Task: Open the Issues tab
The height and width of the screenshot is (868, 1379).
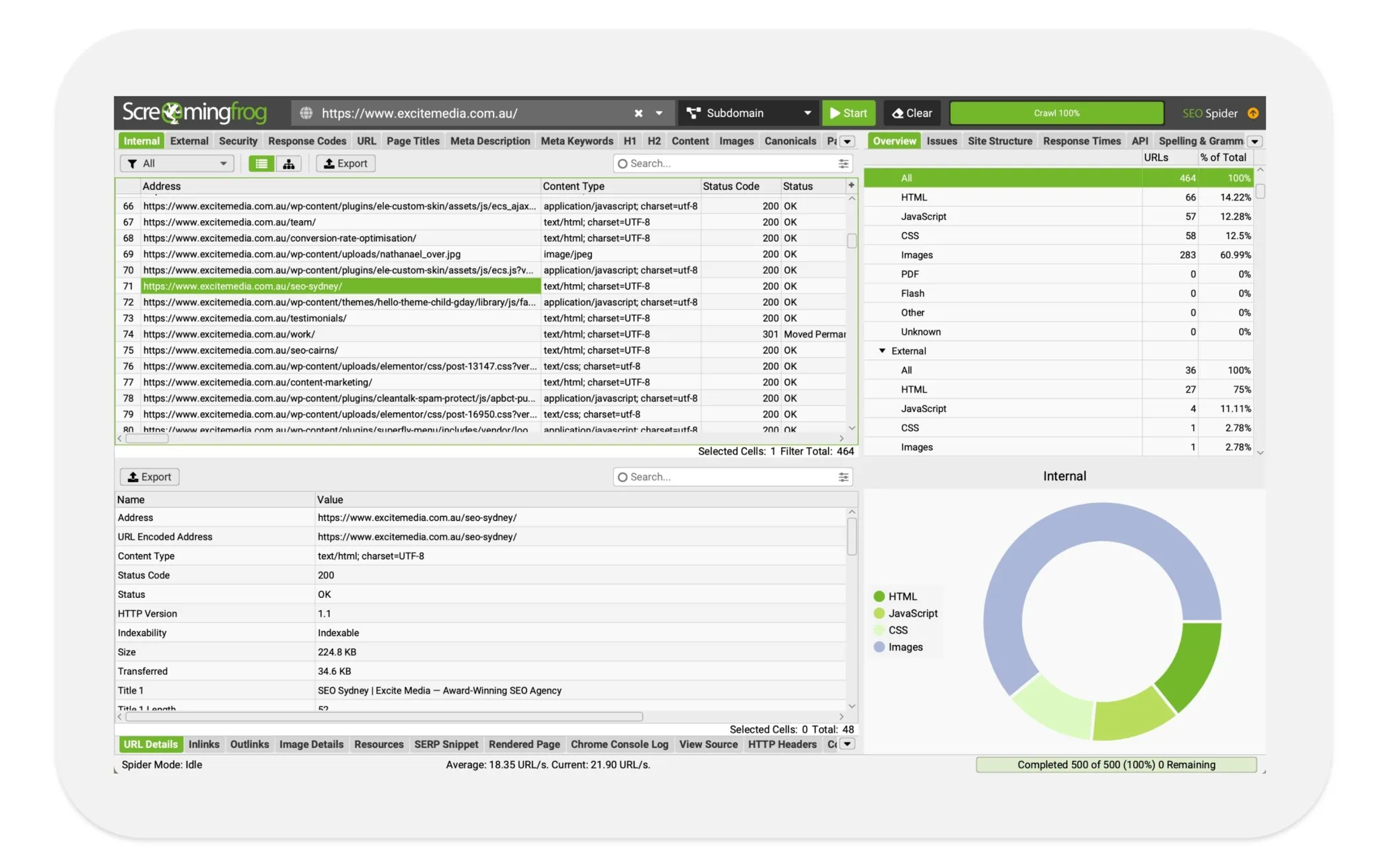Action: 941,141
